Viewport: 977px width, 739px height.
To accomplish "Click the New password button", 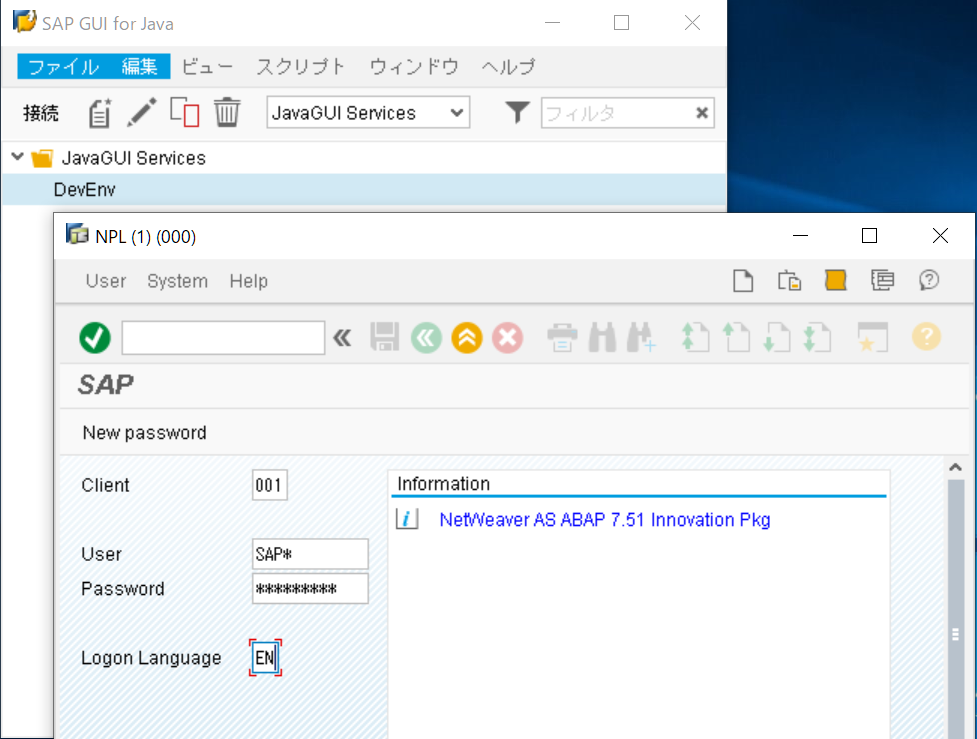I will pyautogui.click(x=145, y=432).
